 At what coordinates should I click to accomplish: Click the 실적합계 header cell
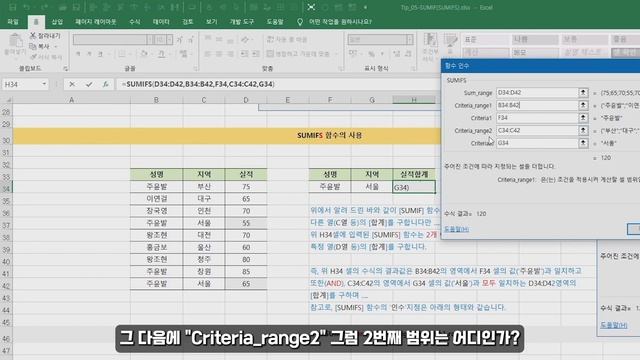[414, 174]
